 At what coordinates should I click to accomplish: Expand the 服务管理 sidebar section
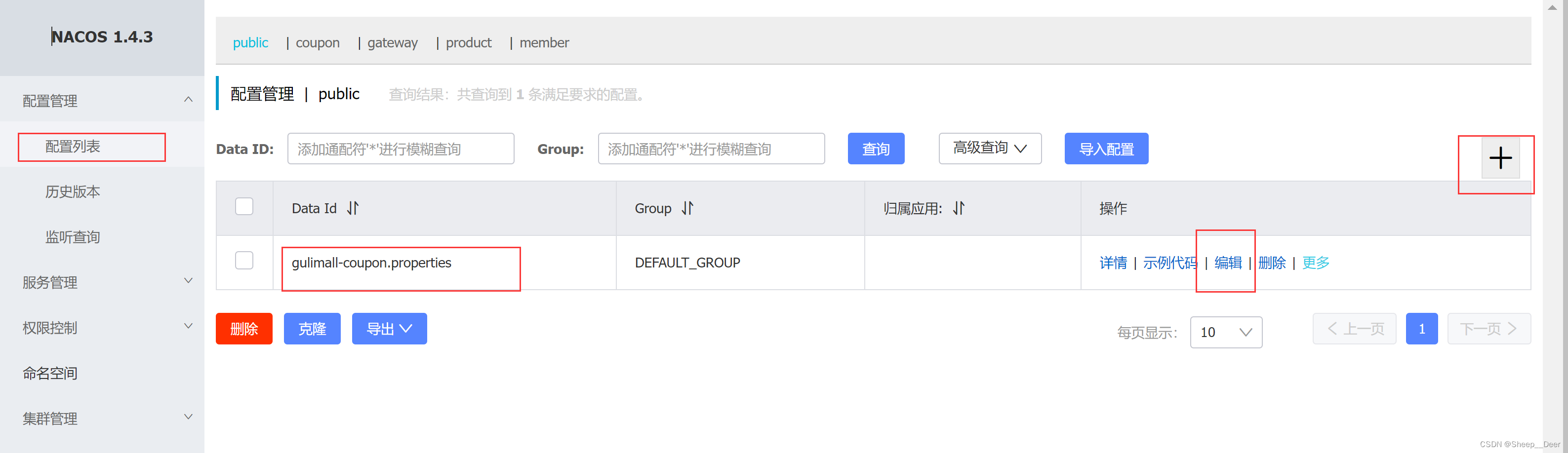189,281
